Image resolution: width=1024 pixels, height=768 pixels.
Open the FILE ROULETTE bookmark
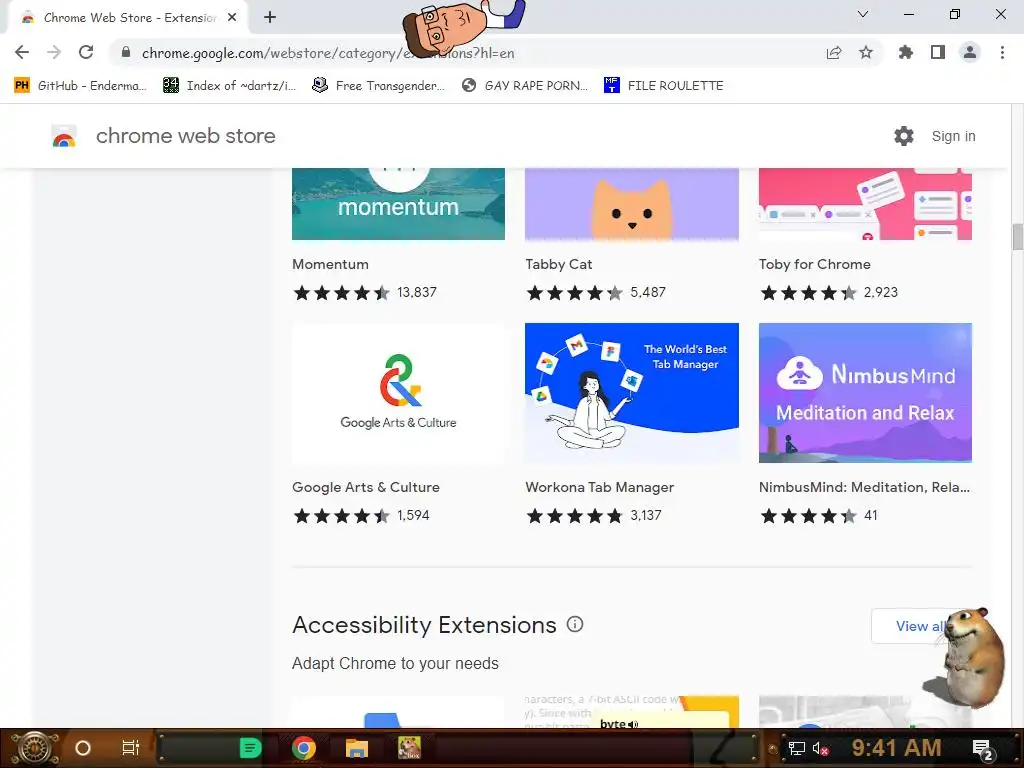tap(664, 86)
